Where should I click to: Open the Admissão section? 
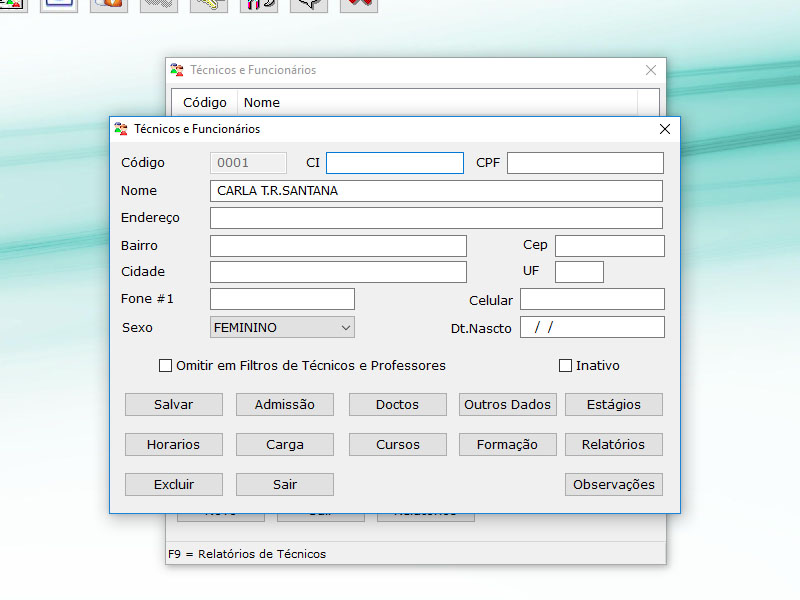point(285,405)
